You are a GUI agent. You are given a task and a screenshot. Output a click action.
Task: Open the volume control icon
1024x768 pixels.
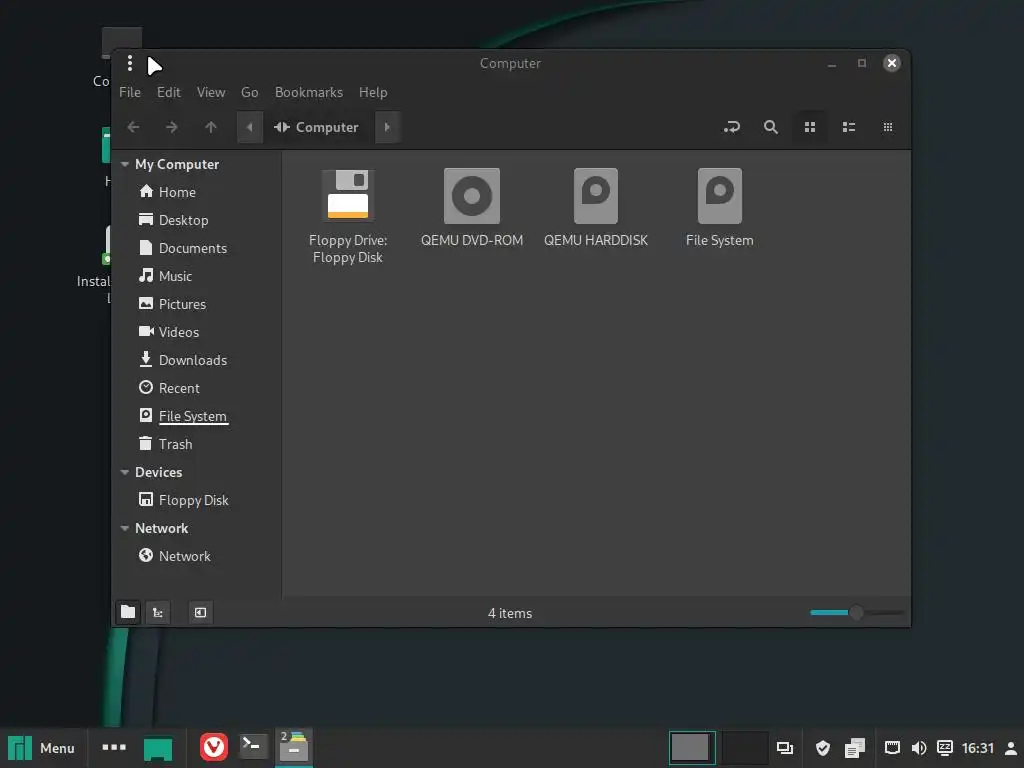[918, 748]
